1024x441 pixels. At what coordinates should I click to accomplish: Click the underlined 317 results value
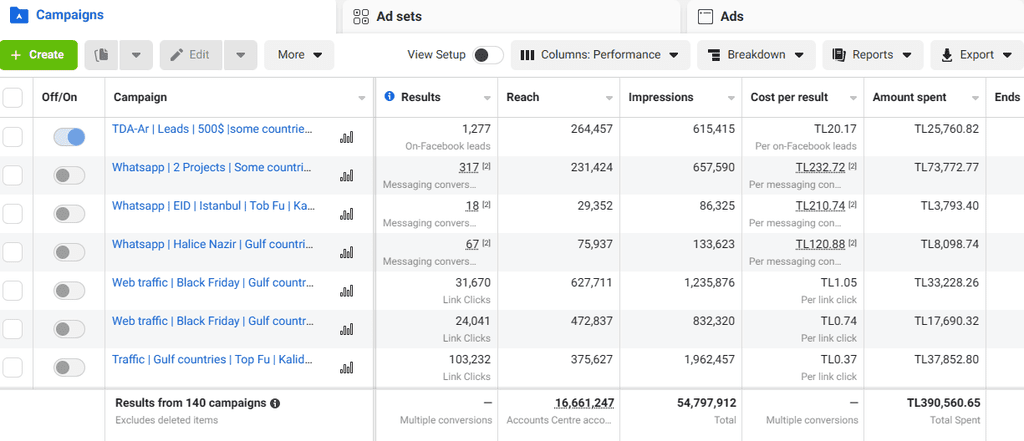click(469, 168)
